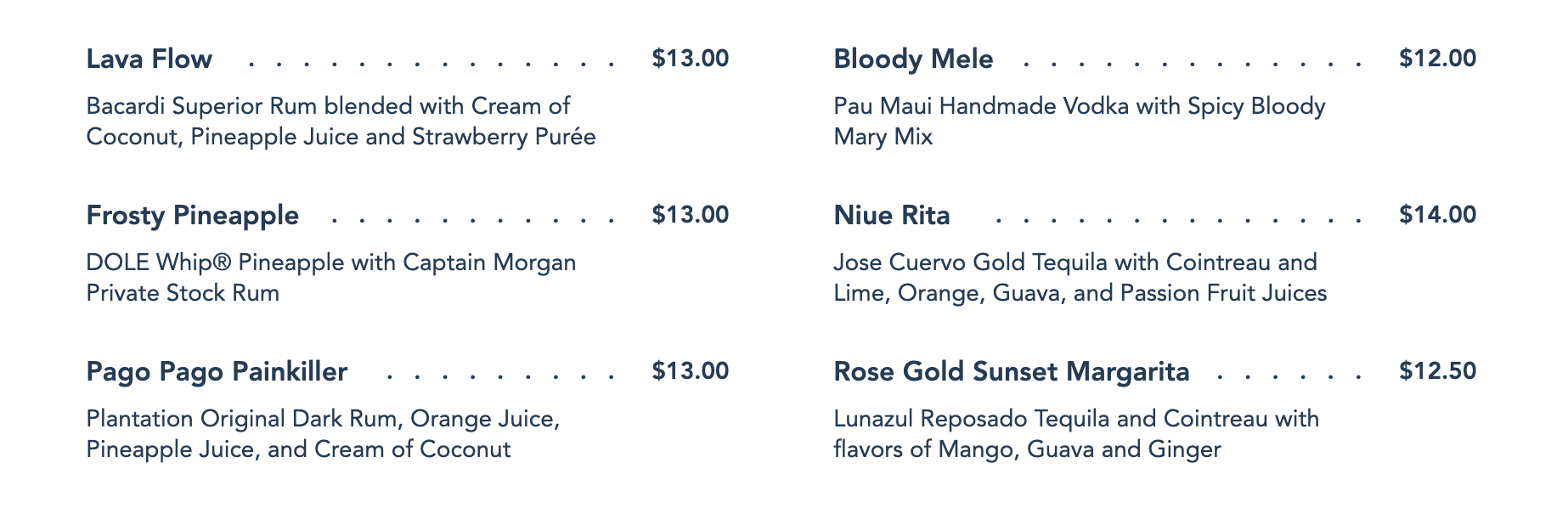
Task: Click the dotted line beside Lava Flow
Action: coord(431,63)
